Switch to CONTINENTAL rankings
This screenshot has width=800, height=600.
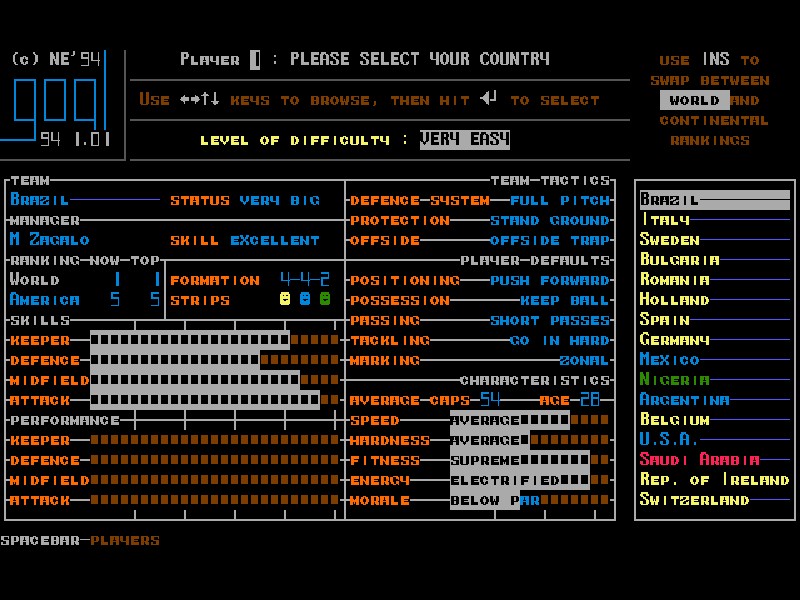[714, 120]
